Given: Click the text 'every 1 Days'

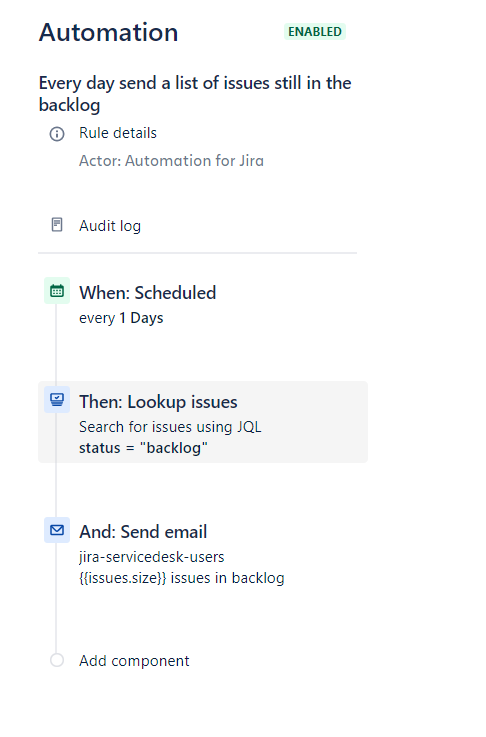Looking at the screenshot, I should (121, 318).
